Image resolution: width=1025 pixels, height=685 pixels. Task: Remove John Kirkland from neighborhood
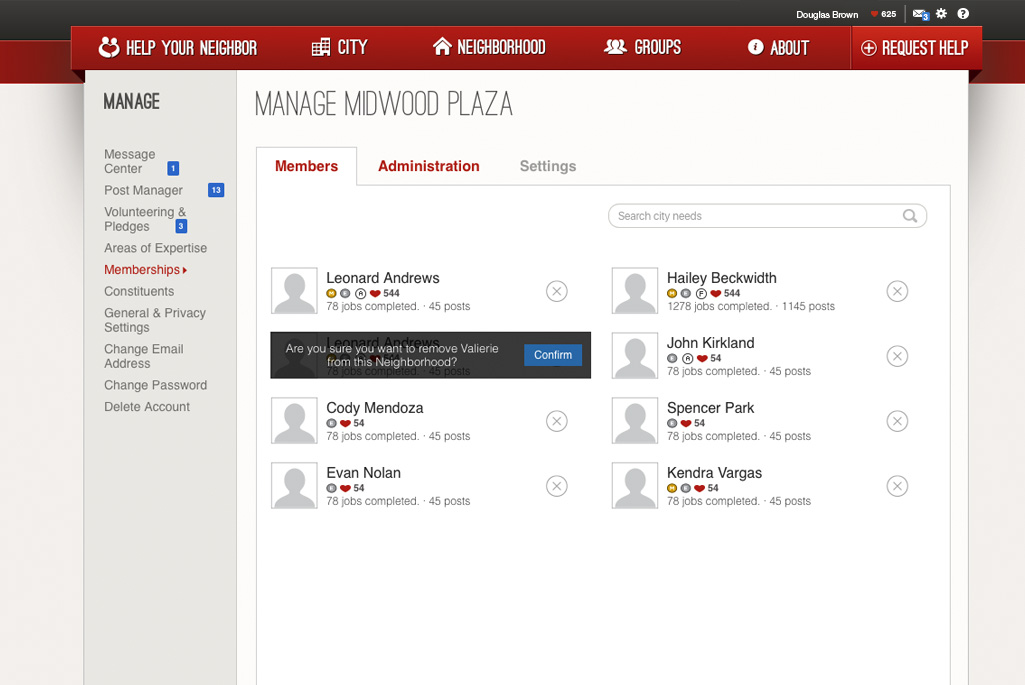897,356
